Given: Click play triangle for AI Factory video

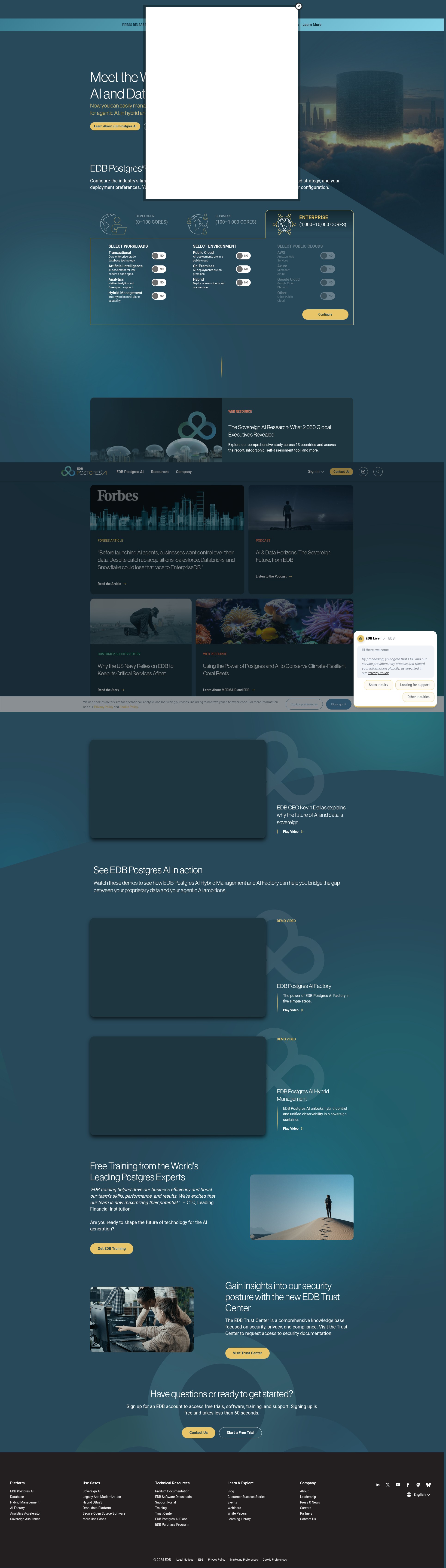Looking at the screenshot, I should click(302, 1010).
